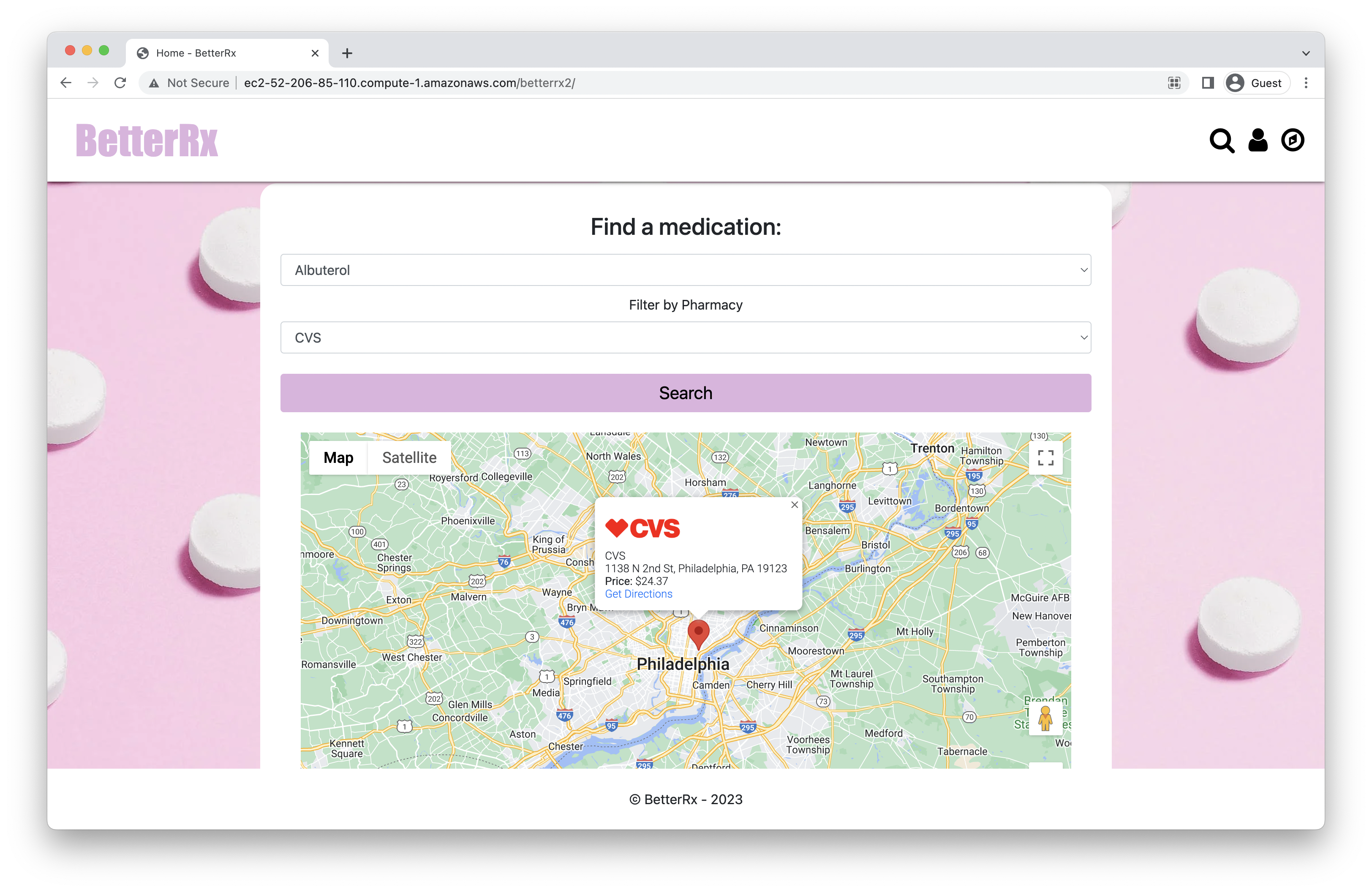Expand the Albuterol medication dropdown
The width and height of the screenshot is (1372, 892).
tap(686, 270)
